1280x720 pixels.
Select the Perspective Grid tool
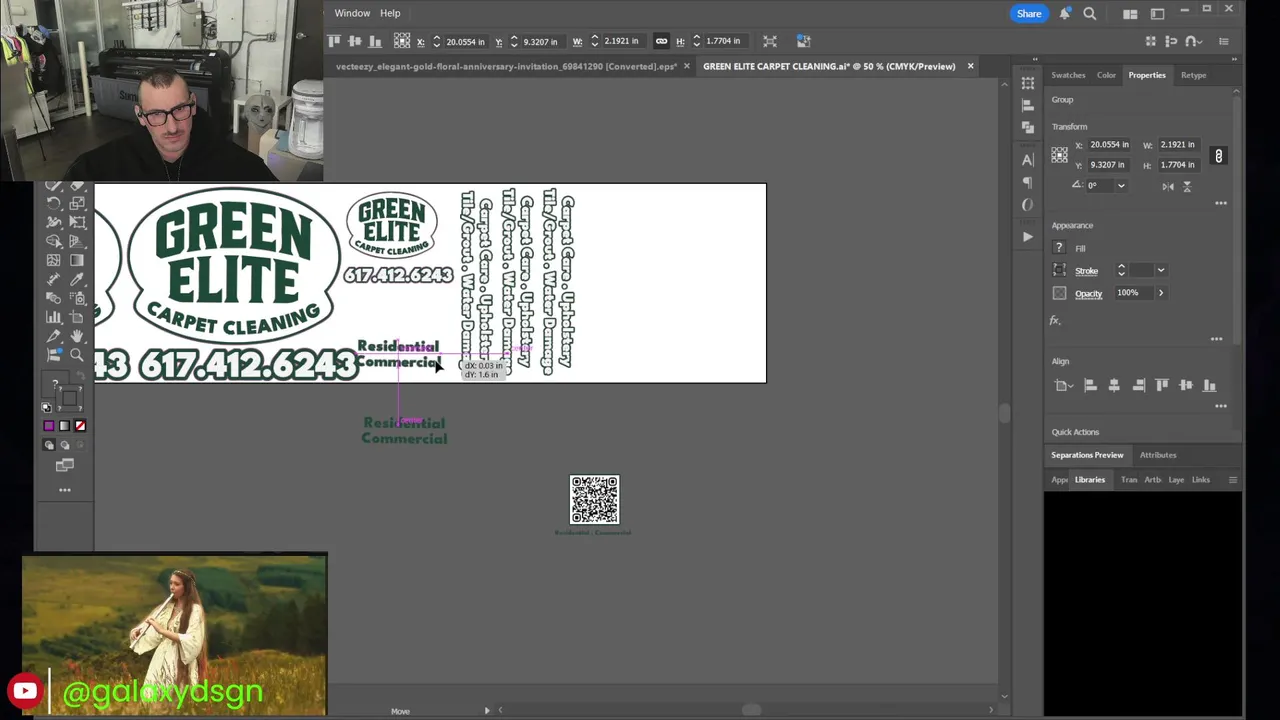pyautogui.click(x=77, y=240)
